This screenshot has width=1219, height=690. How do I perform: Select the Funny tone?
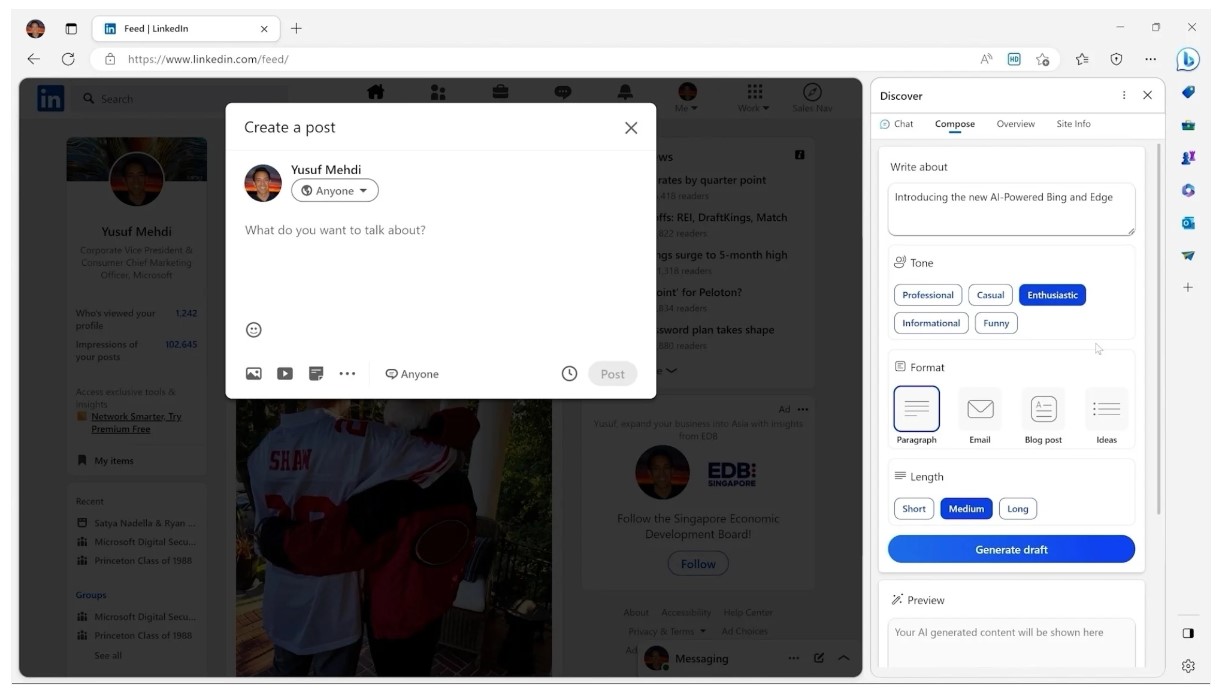(x=996, y=323)
